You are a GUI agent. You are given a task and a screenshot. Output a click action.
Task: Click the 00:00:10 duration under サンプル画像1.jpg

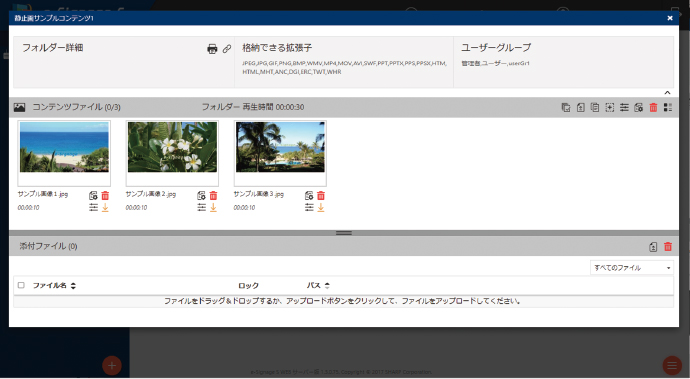tap(28, 208)
